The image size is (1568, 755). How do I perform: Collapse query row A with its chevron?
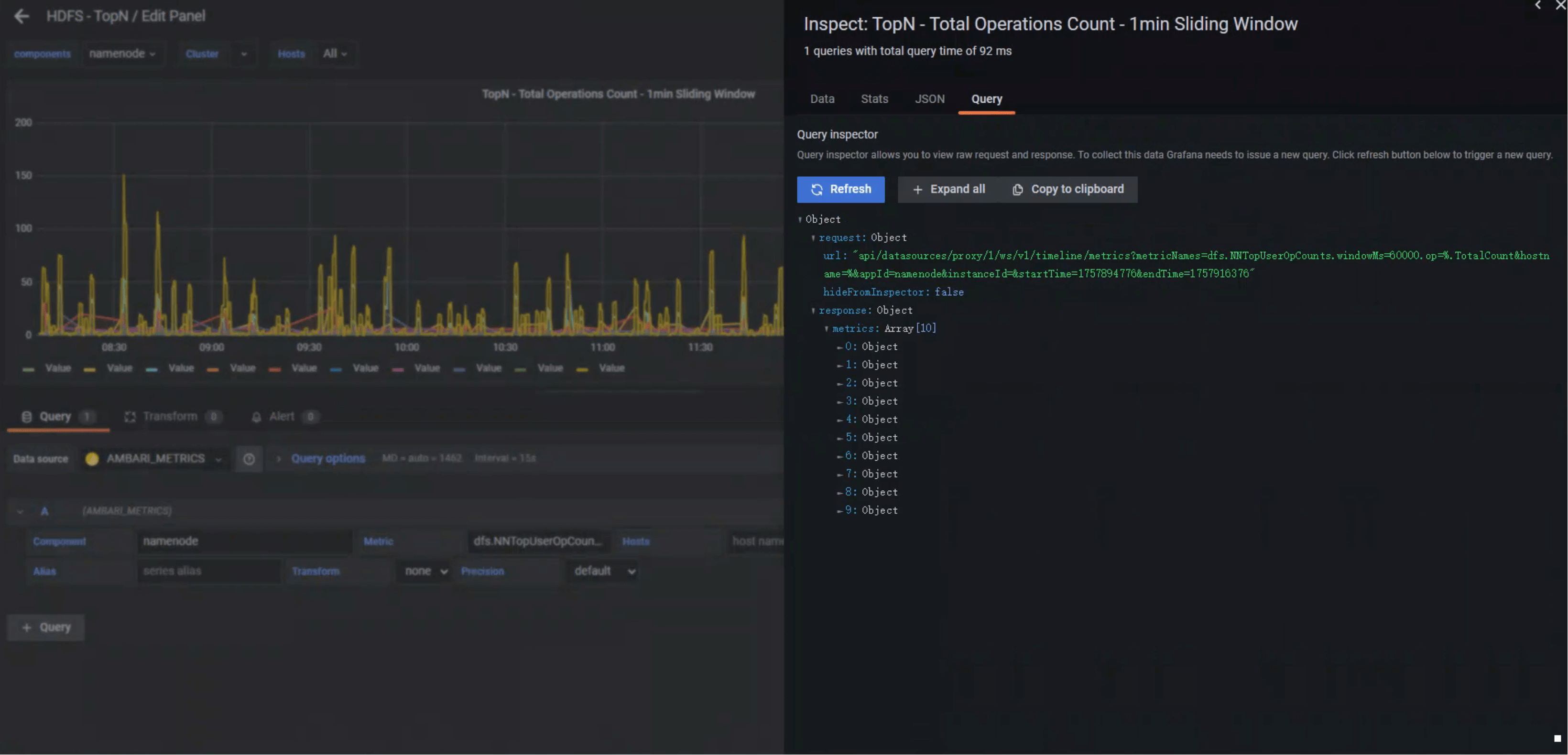(20, 512)
